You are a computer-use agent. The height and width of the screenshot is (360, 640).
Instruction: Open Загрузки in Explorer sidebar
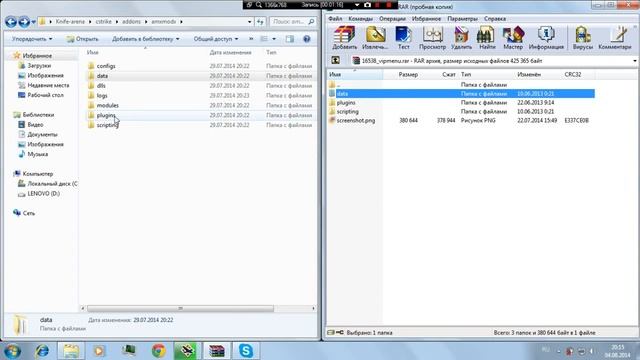[x=39, y=65]
